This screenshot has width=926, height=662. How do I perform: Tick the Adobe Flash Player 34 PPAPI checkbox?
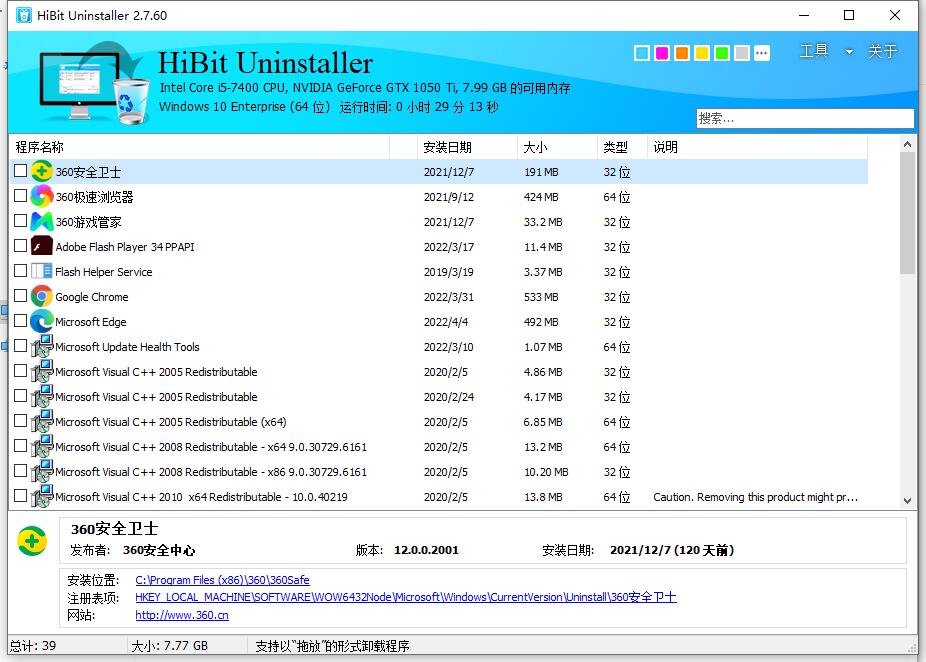point(20,246)
